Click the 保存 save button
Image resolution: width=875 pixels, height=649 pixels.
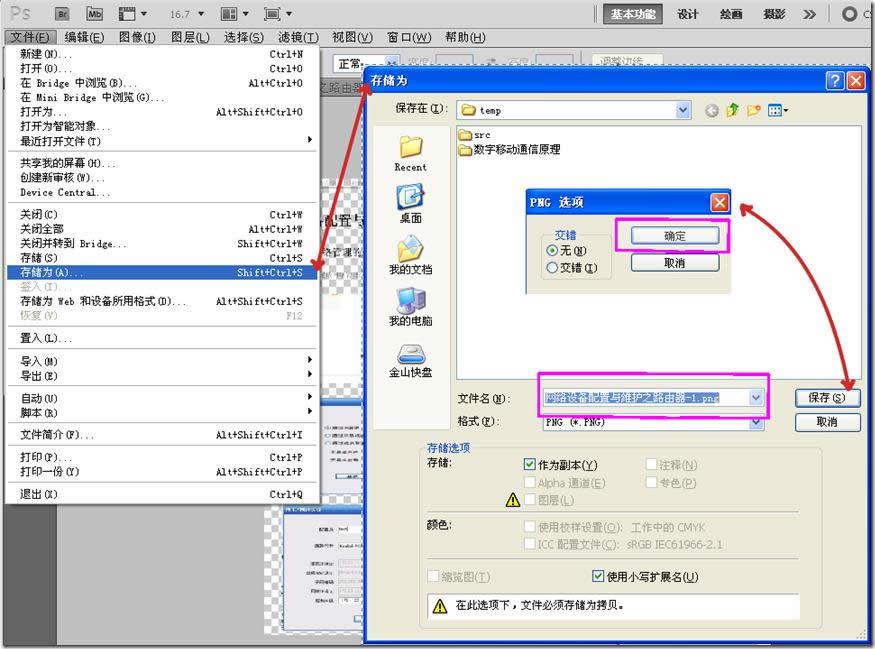(x=827, y=397)
